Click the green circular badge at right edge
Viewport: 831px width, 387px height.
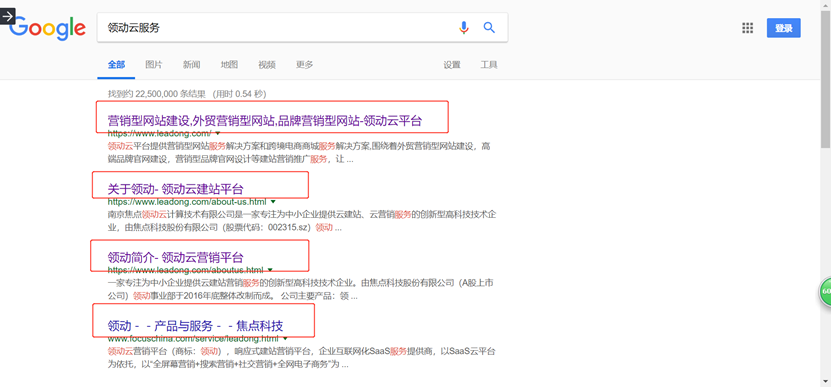coord(826,291)
